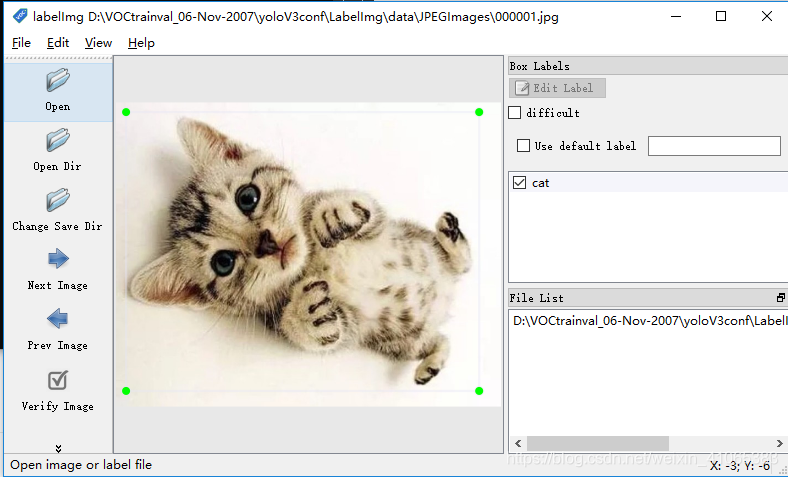
Task: Click bottom-right green bounding box vertex
Action: coord(479,391)
